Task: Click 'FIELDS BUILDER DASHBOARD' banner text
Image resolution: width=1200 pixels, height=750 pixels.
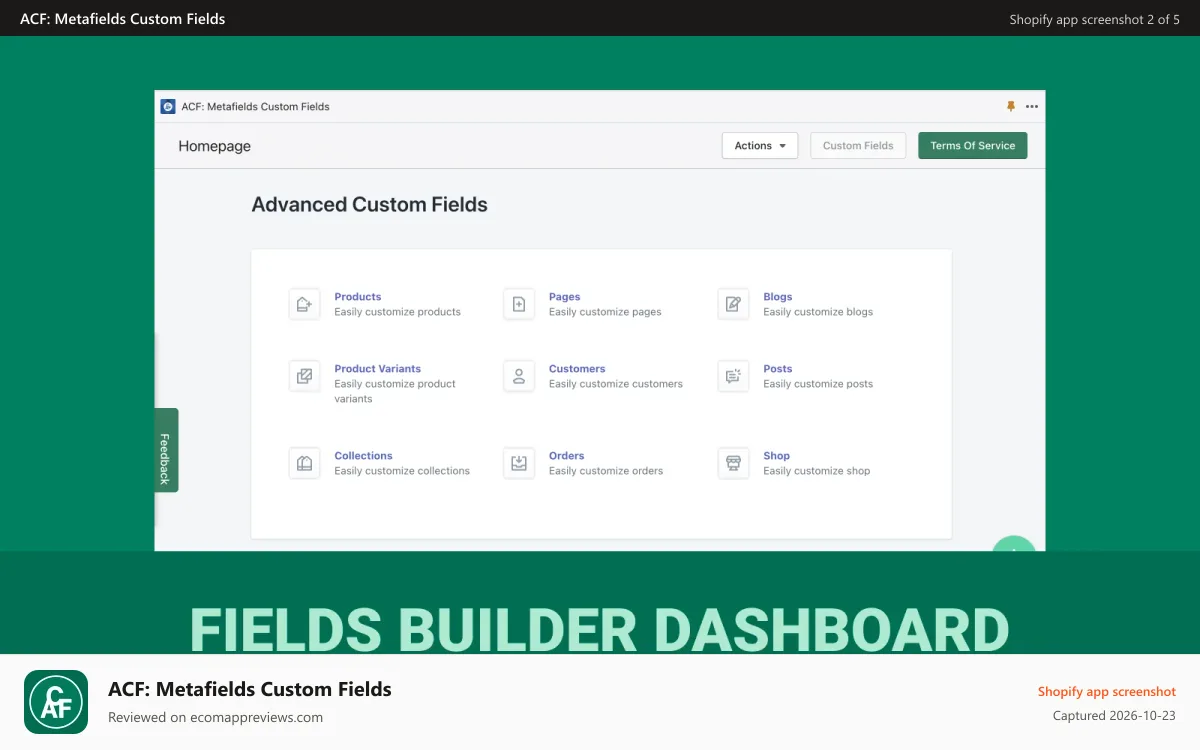Action: pyautogui.click(x=600, y=629)
